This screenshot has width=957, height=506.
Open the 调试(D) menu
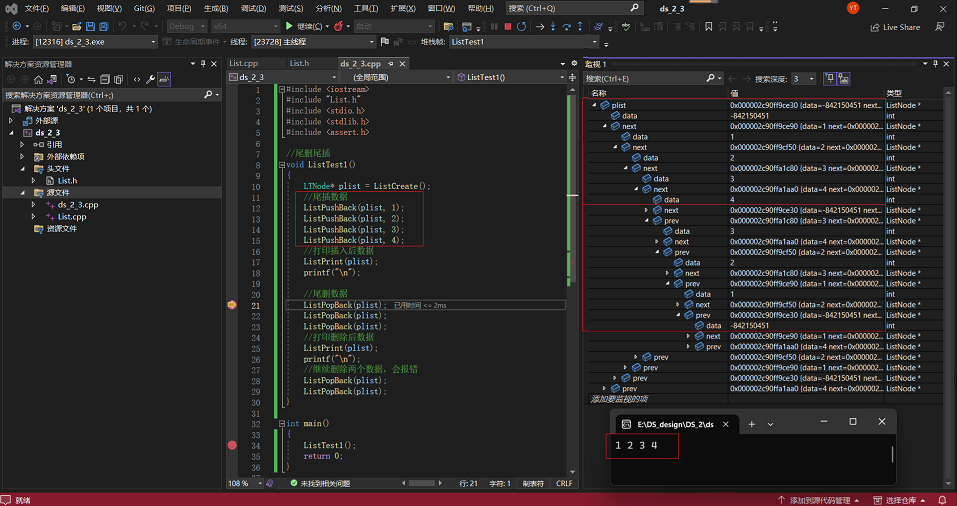point(253,9)
